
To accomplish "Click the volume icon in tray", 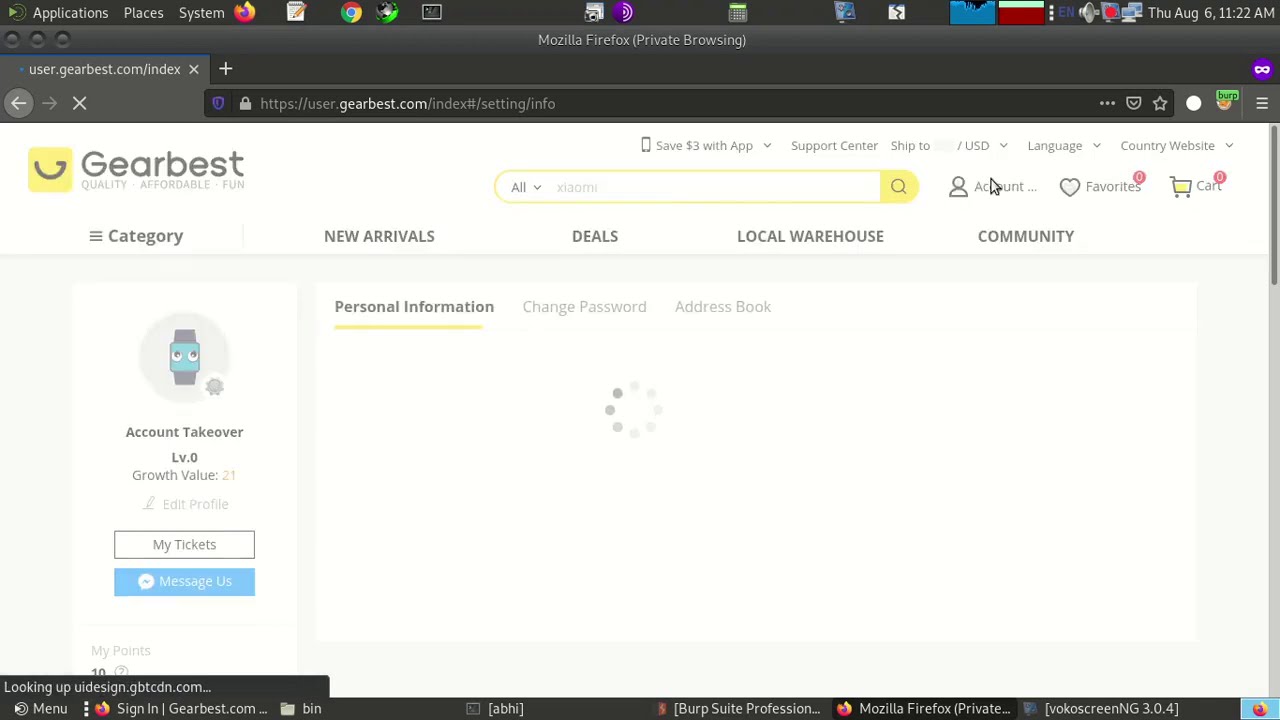I will pyautogui.click(x=1089, y=12).
